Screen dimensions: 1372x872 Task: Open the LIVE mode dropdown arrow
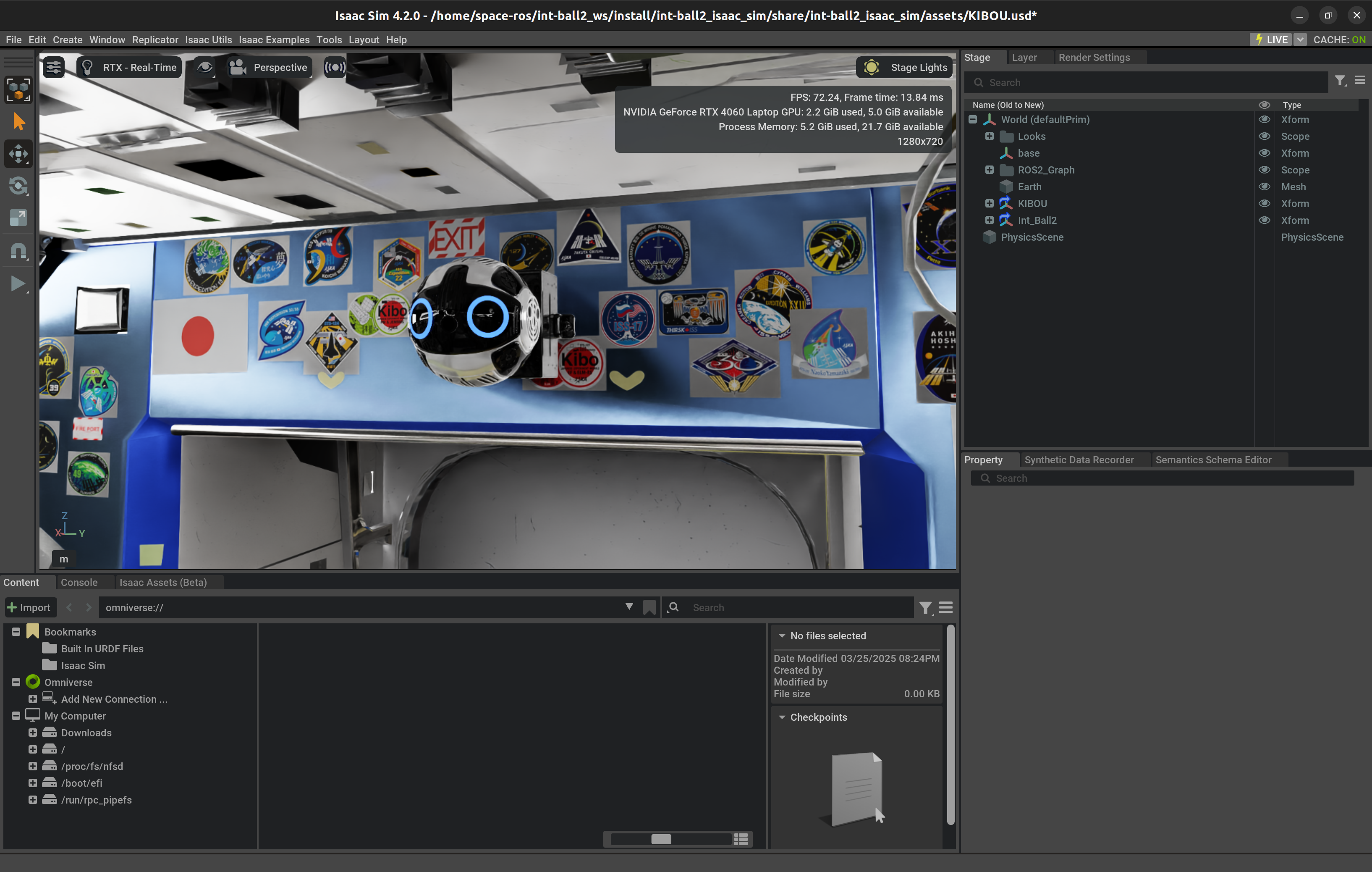1300,39
